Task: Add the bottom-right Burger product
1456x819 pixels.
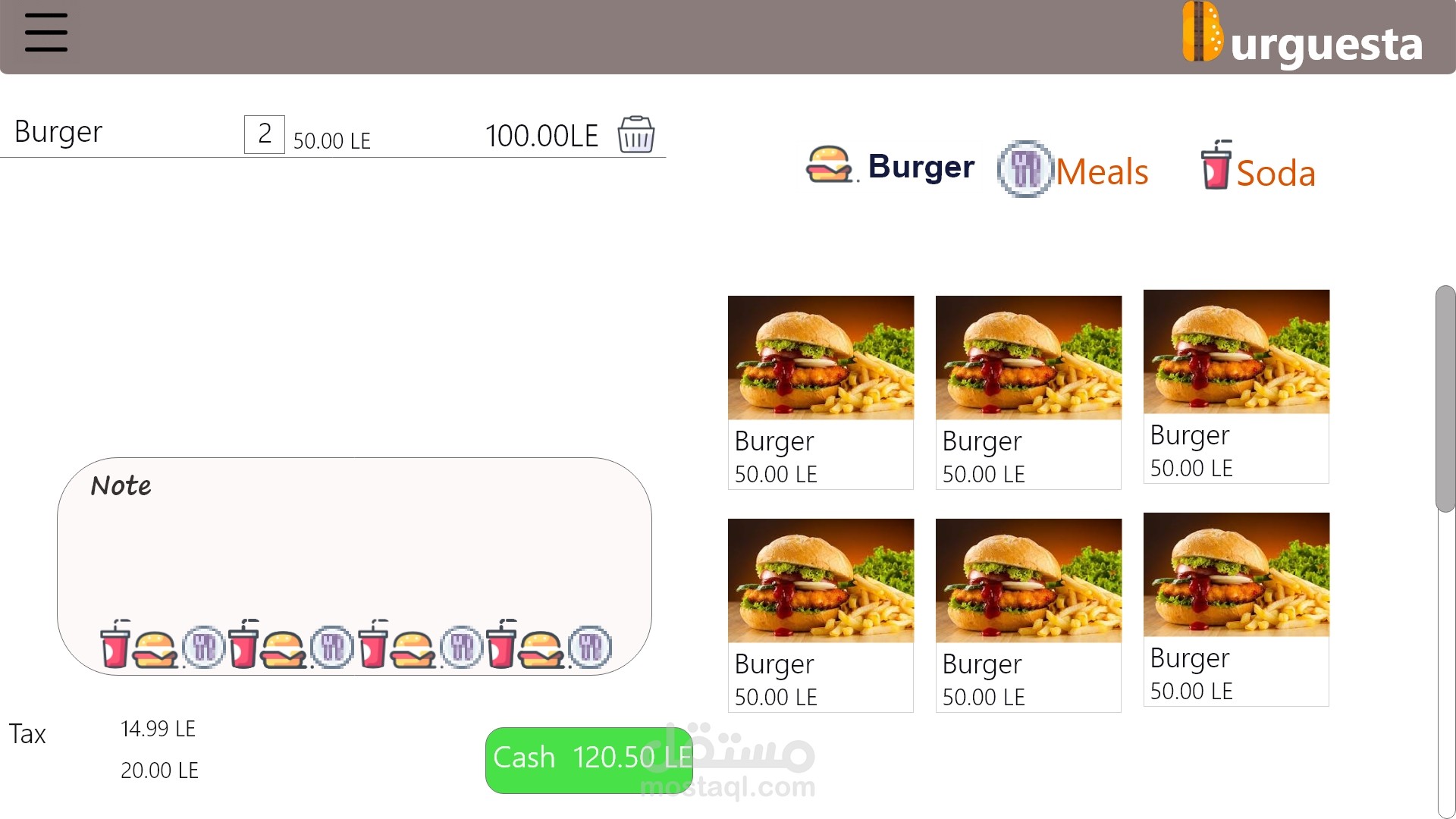Action: [1236, 609]
